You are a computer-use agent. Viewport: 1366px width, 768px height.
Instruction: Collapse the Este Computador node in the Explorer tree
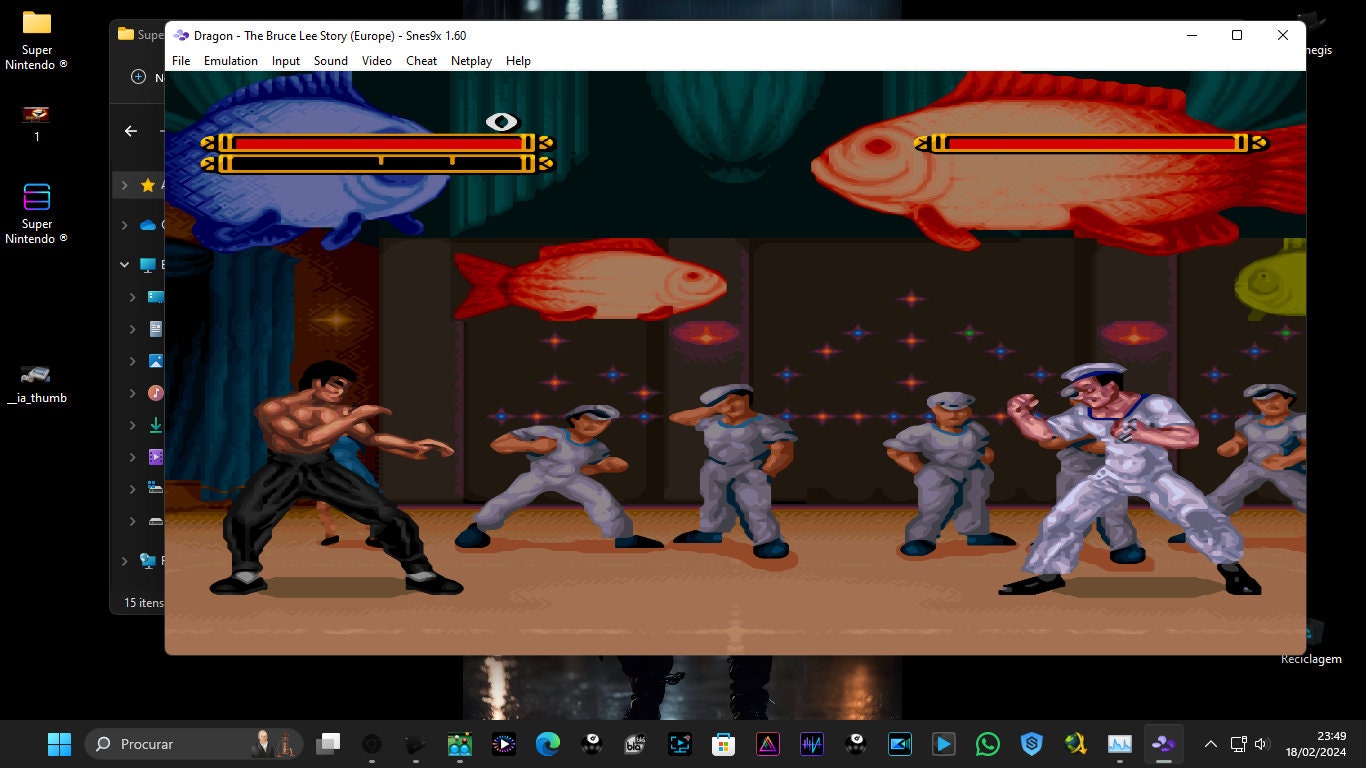click(x=124, y=264)
